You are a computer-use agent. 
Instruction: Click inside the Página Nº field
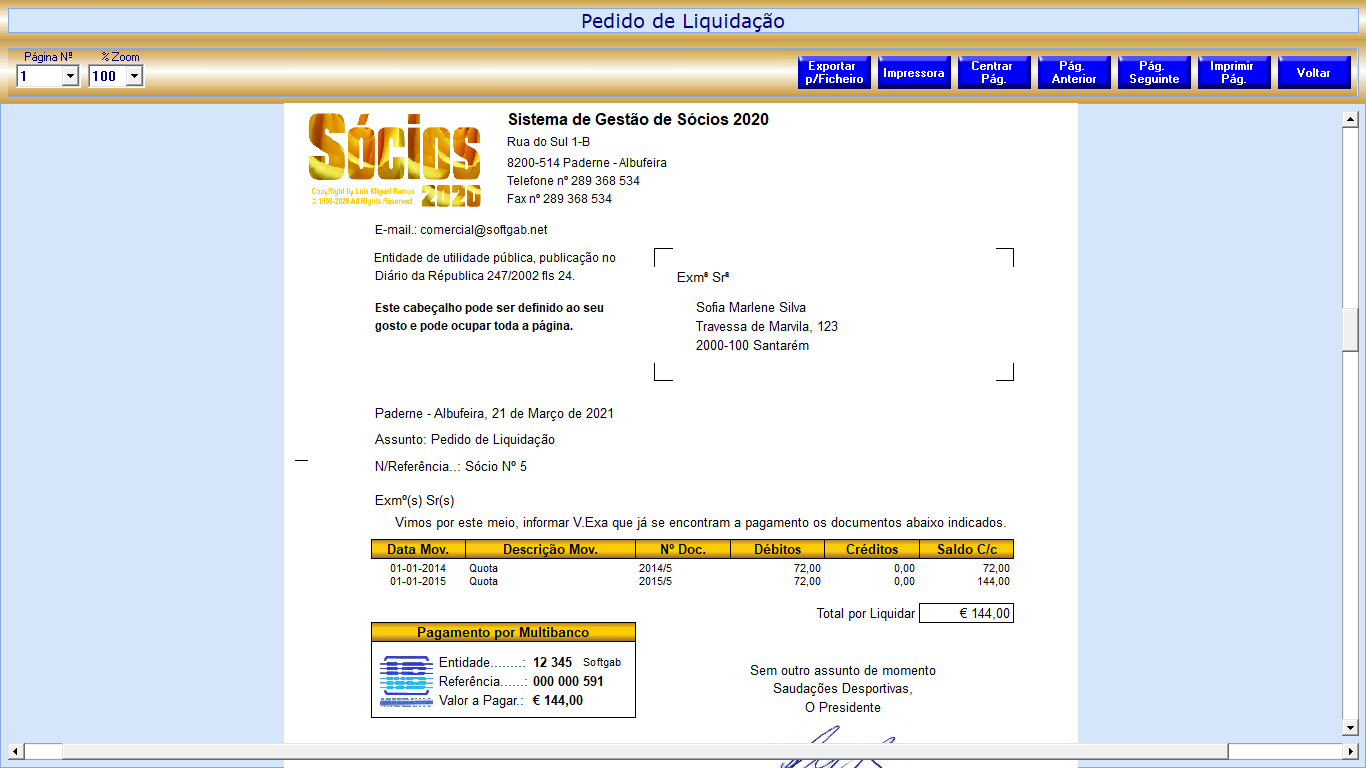(38, 77)
